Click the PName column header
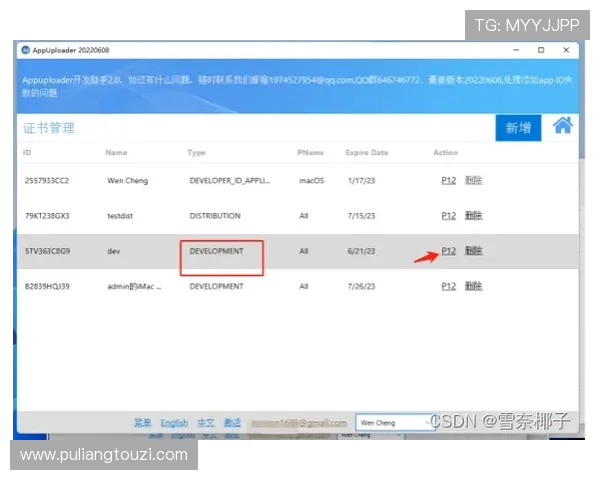 [310, 152]
